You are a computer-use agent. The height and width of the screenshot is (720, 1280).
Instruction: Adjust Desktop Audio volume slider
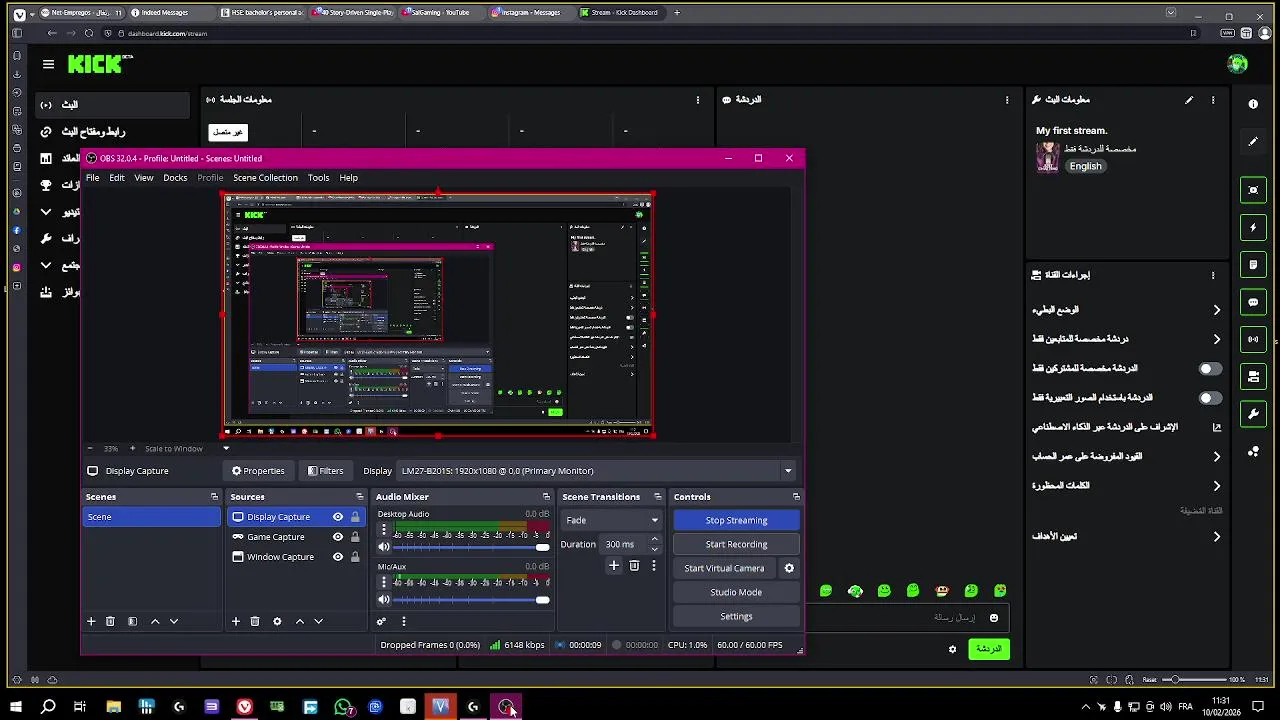tap(471, 547)
